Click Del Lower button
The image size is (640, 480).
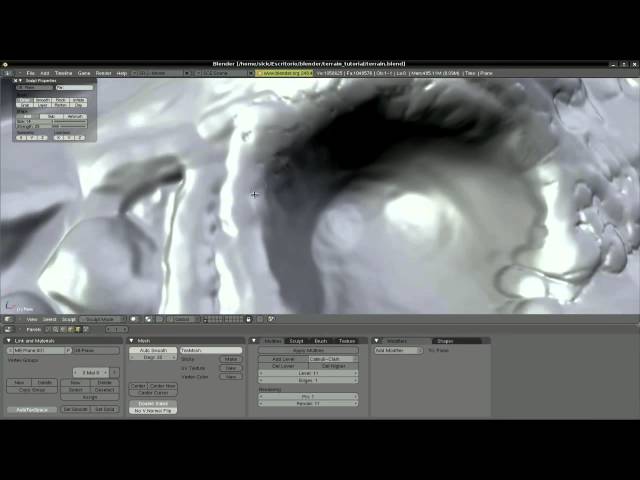[283, 366]
